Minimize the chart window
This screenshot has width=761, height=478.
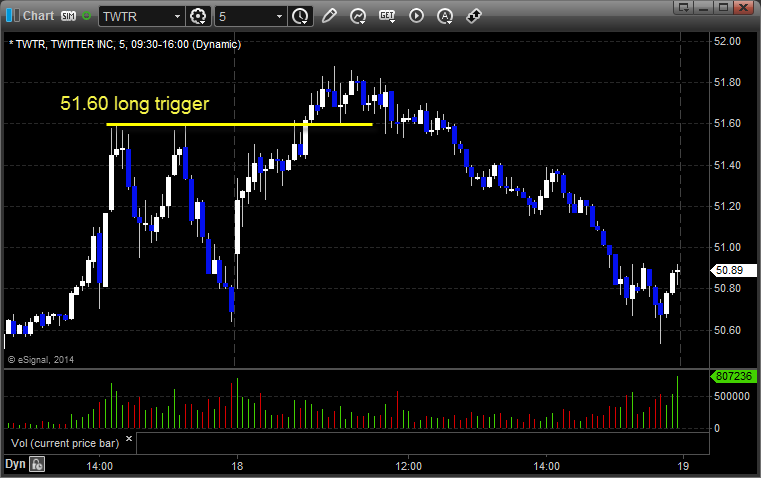tap(703, 7)
